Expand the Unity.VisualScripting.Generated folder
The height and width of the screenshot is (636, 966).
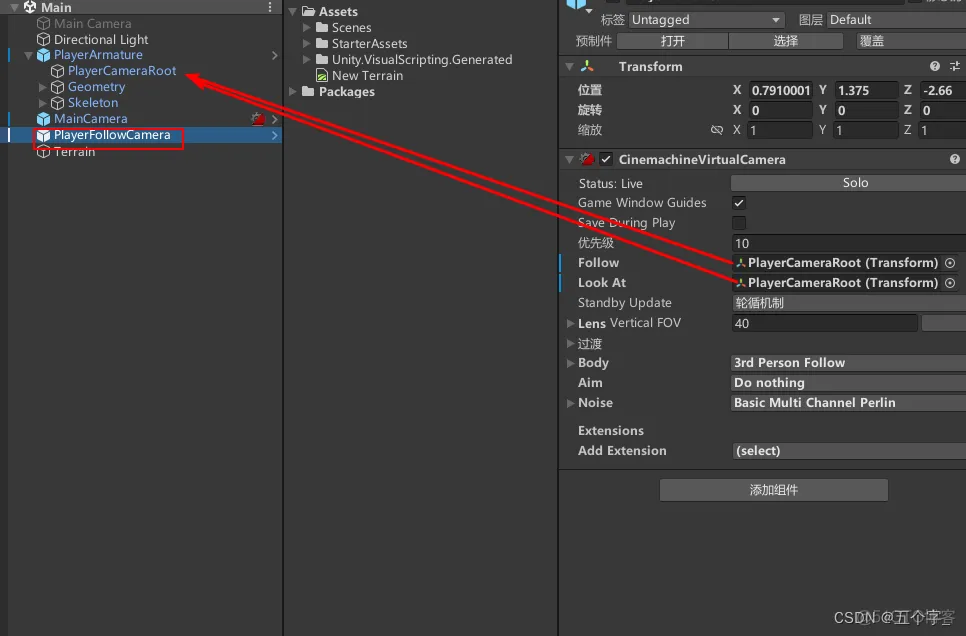pyautogui.click(x=307, y=59)
